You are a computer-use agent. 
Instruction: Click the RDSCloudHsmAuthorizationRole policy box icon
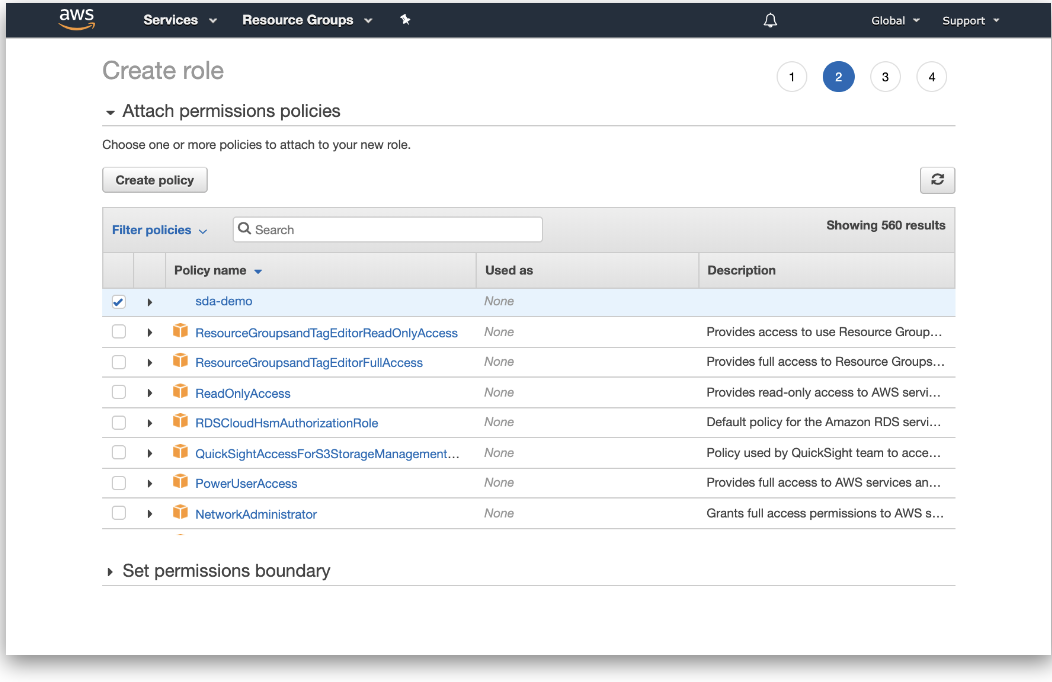(180, 421)
